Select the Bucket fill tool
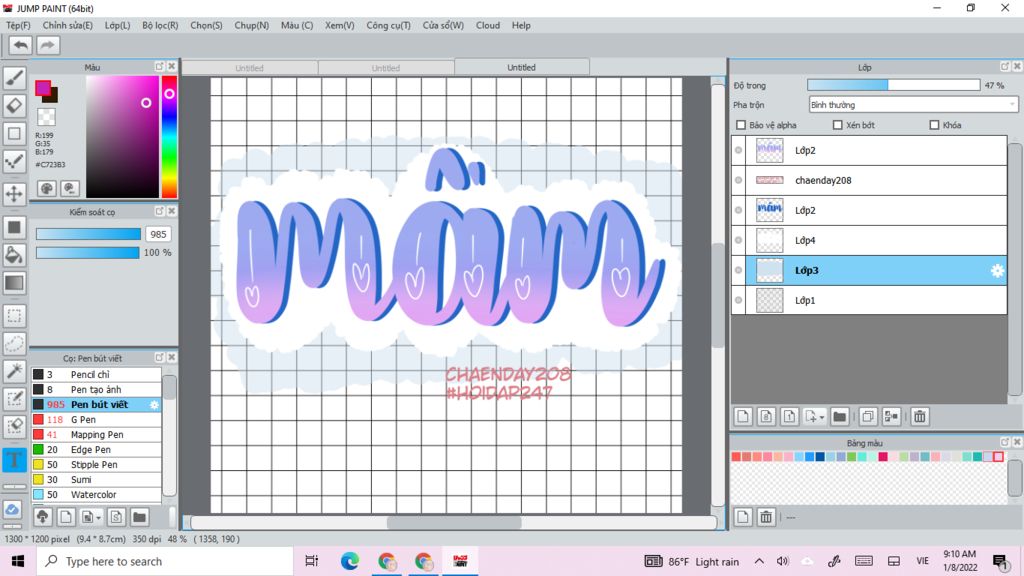1024x576 pixels. tap(14, 255)
